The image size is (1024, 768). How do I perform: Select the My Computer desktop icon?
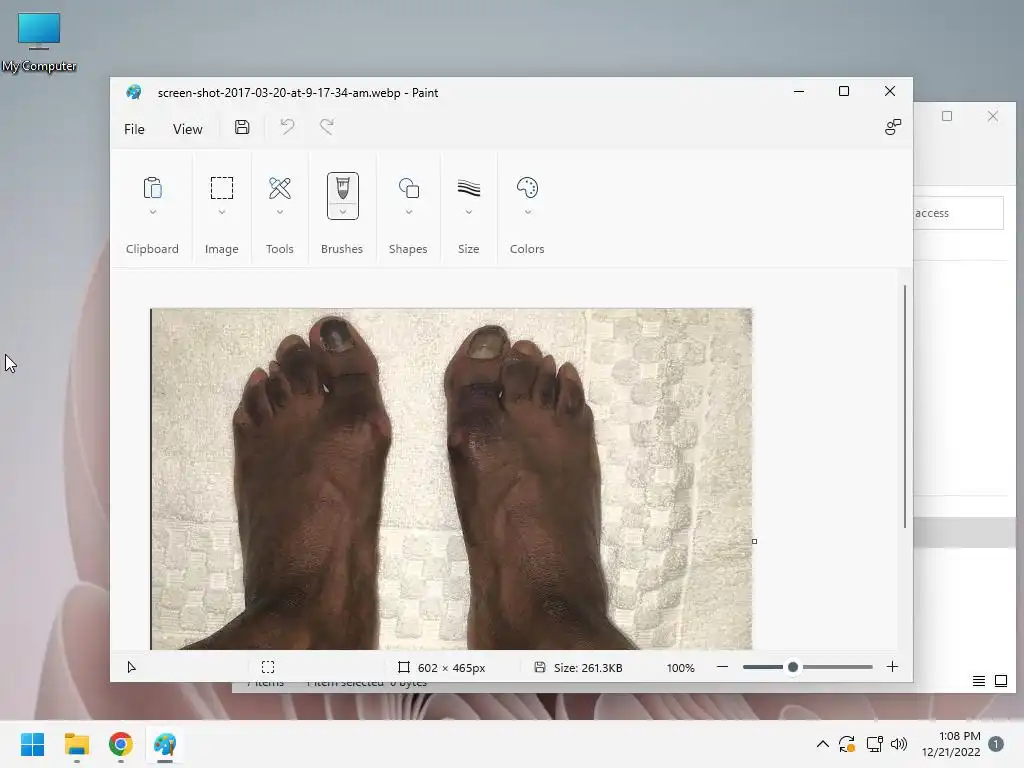39,42
